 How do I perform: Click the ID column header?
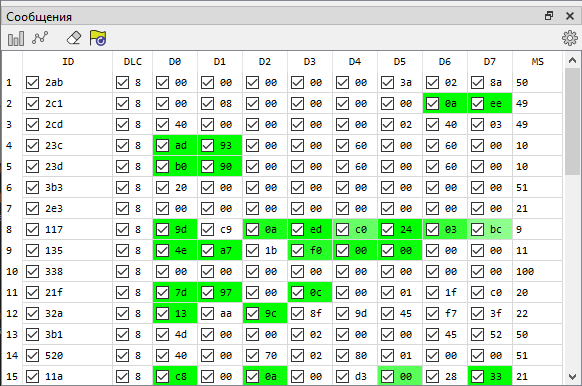(68, 61)
